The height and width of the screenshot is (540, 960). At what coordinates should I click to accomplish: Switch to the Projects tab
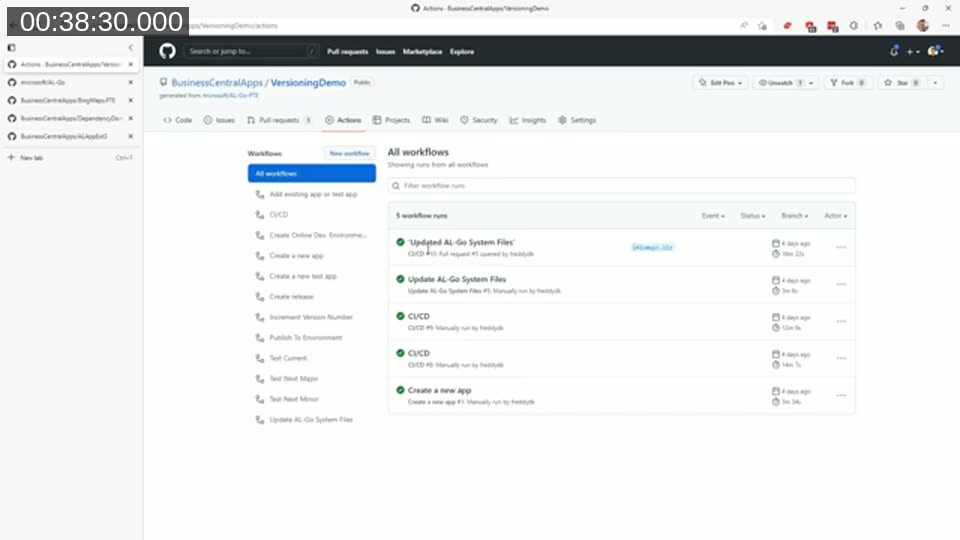(x=391, y=120)
